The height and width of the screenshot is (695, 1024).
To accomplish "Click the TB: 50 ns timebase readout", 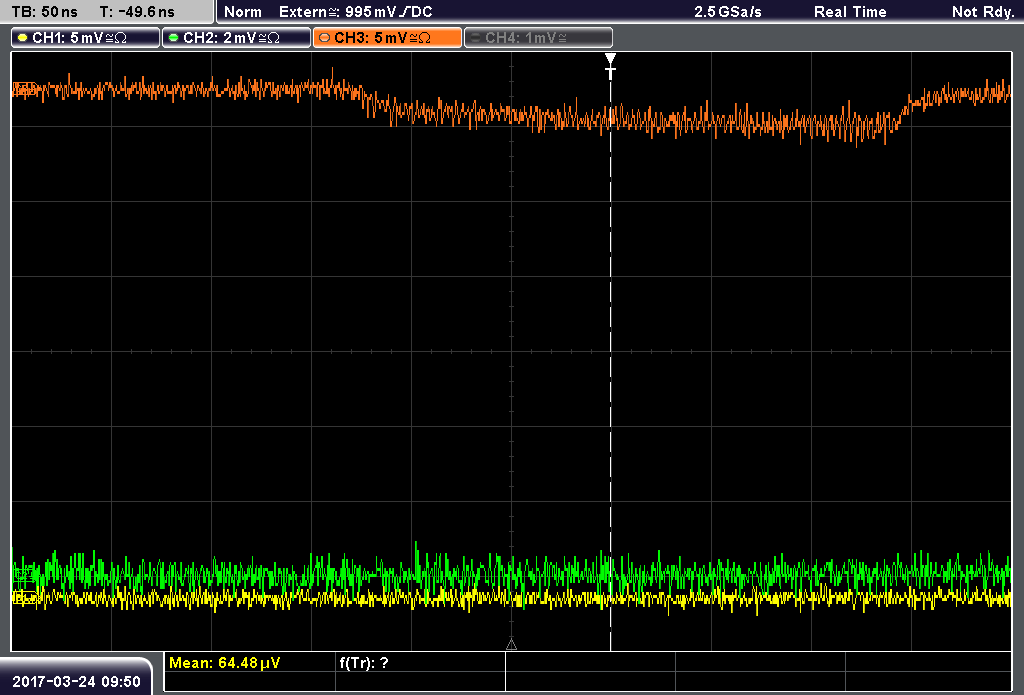I will (x=45, y=12).
